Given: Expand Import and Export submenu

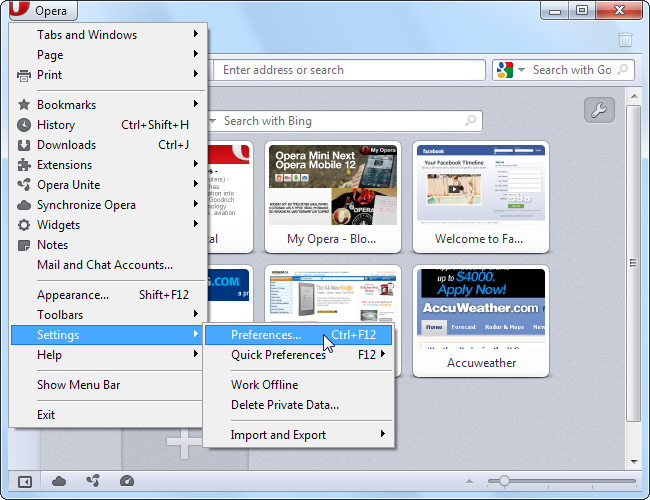Looking at the screenshot, I should [x=298, y=434].
